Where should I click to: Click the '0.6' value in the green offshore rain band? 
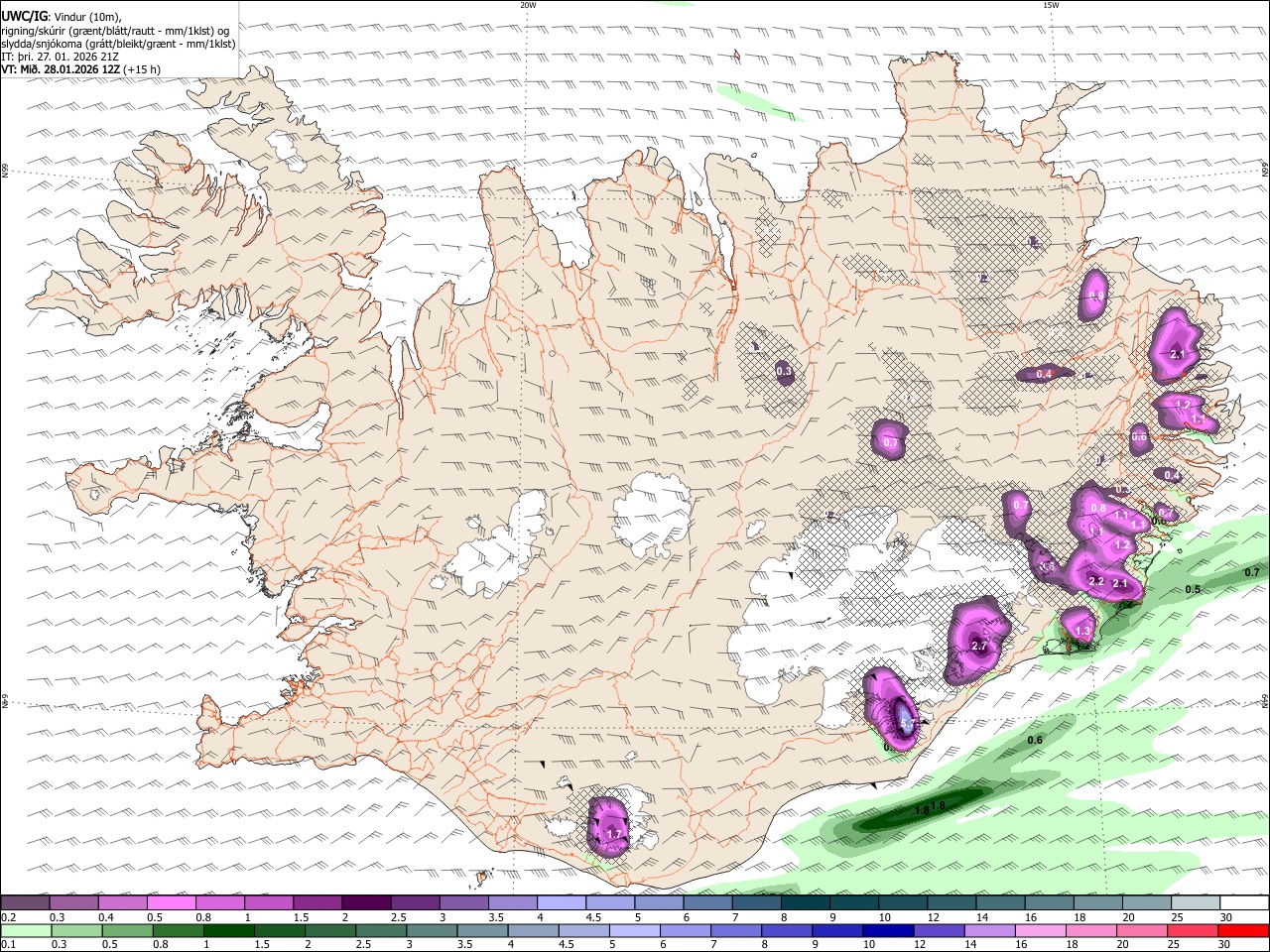(x=1035, y=741)
